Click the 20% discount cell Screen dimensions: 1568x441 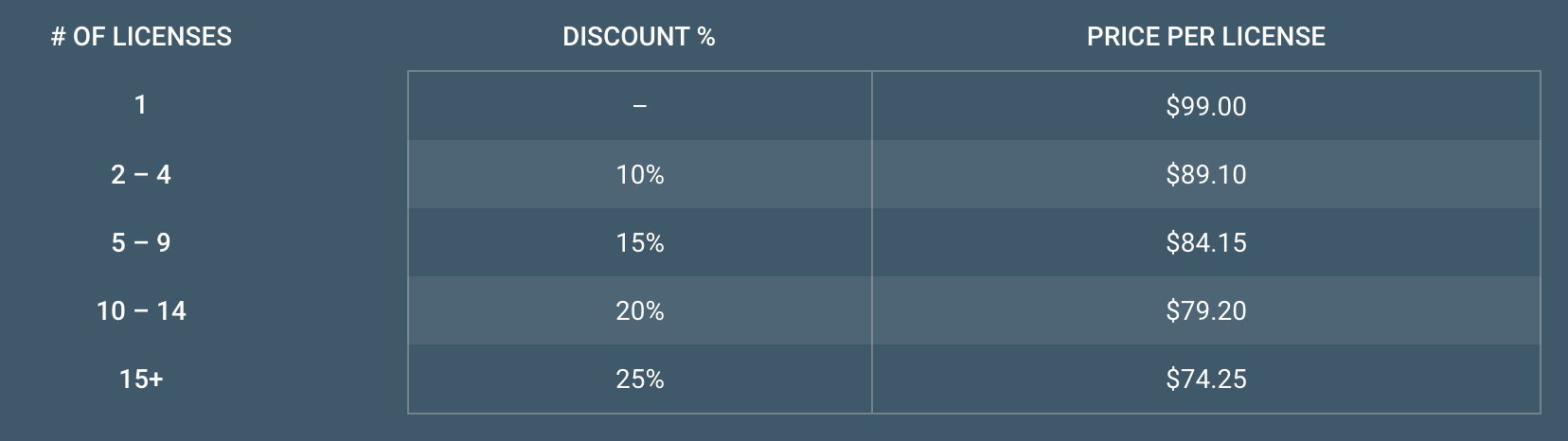pyautogui.click(x=640, y=310)
